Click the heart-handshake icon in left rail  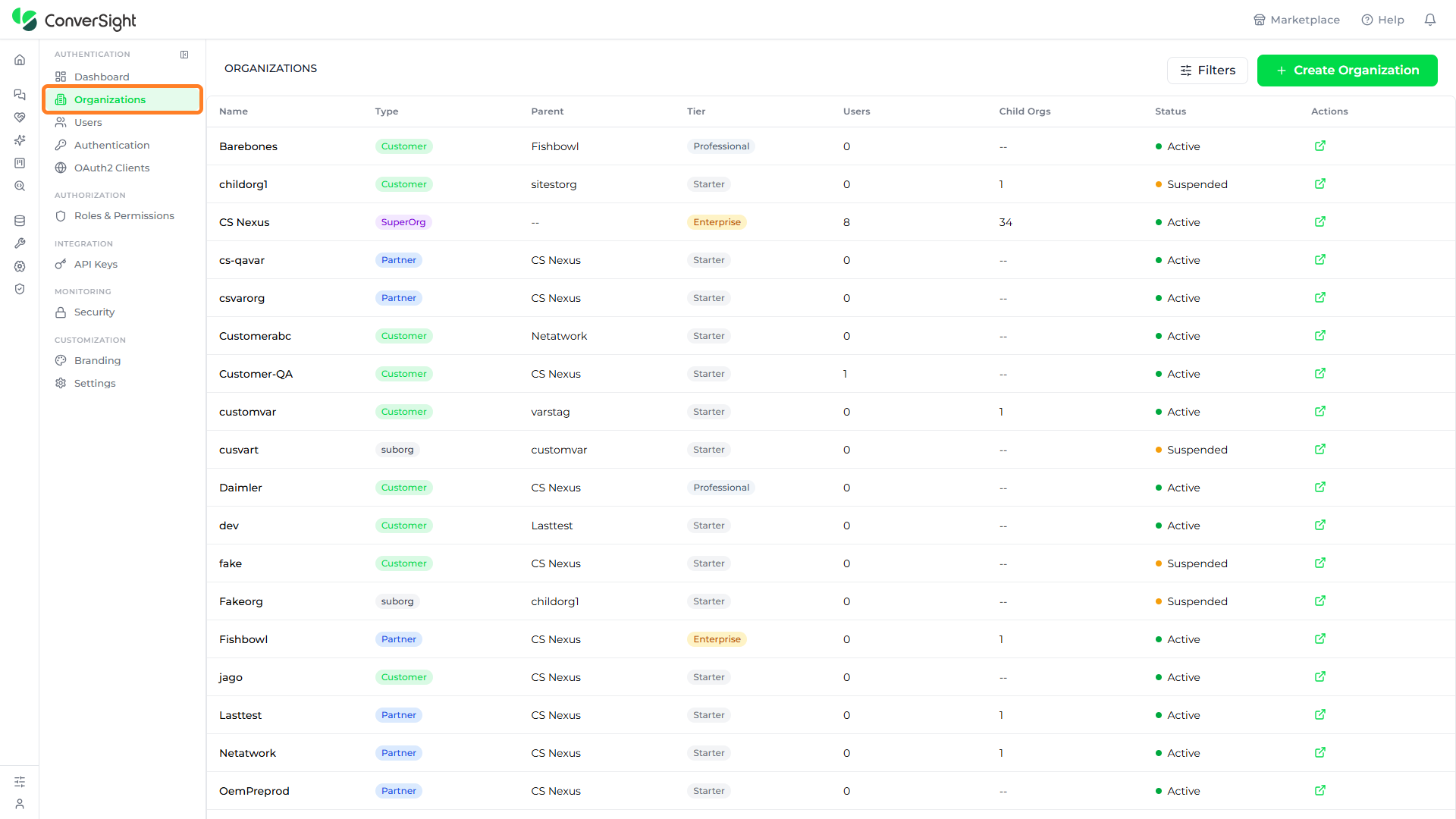coord(20,118)
